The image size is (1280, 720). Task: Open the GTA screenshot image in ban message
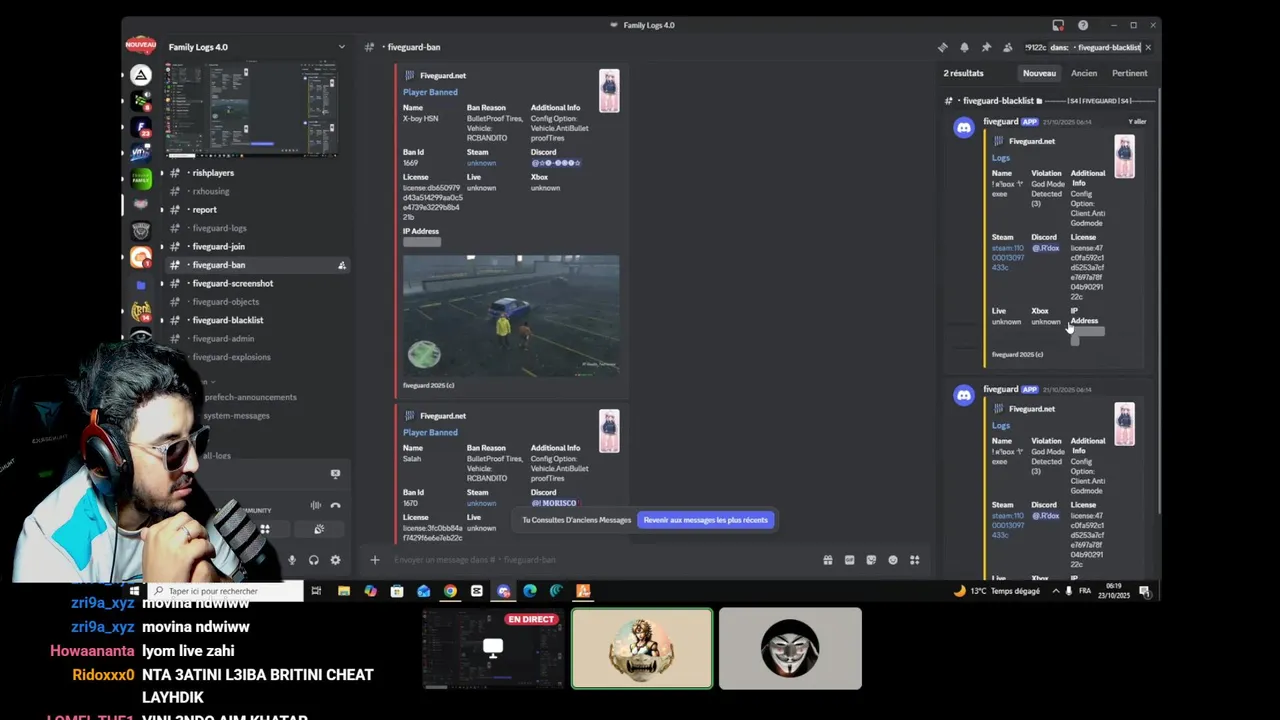(511, 315)
